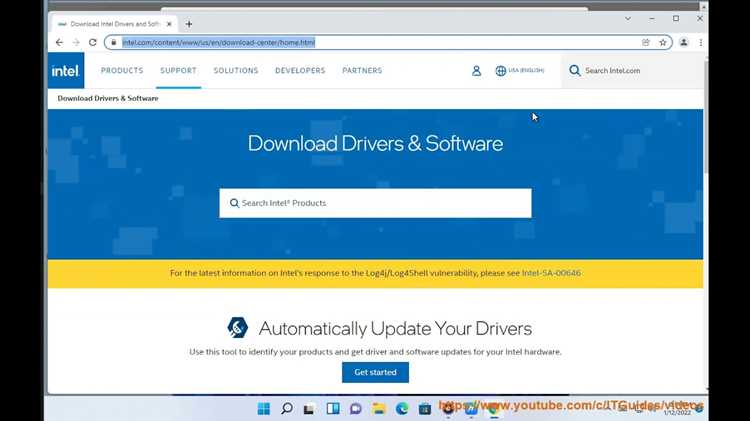Viewport: 750px width, 421px height.
Task: Close the Download Intel Drivers tab
Action: (169, 24)
